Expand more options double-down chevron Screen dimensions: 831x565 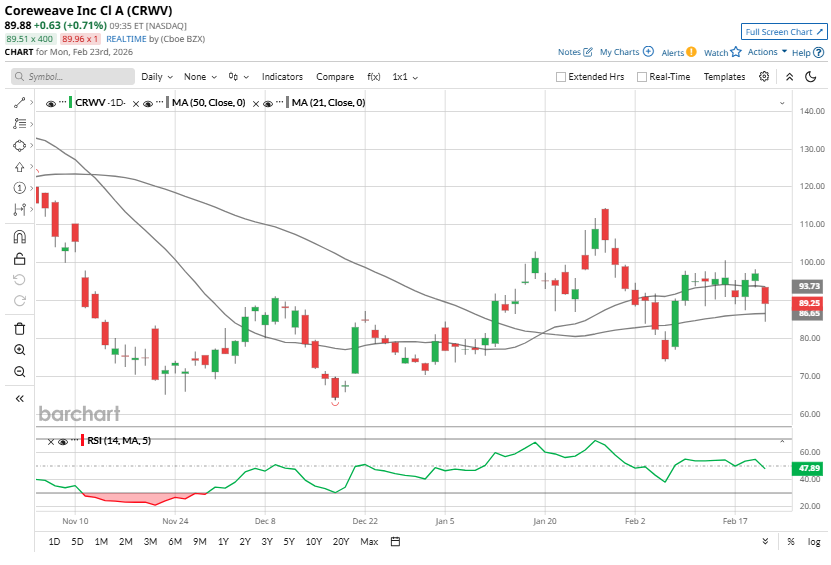[765, 541]
